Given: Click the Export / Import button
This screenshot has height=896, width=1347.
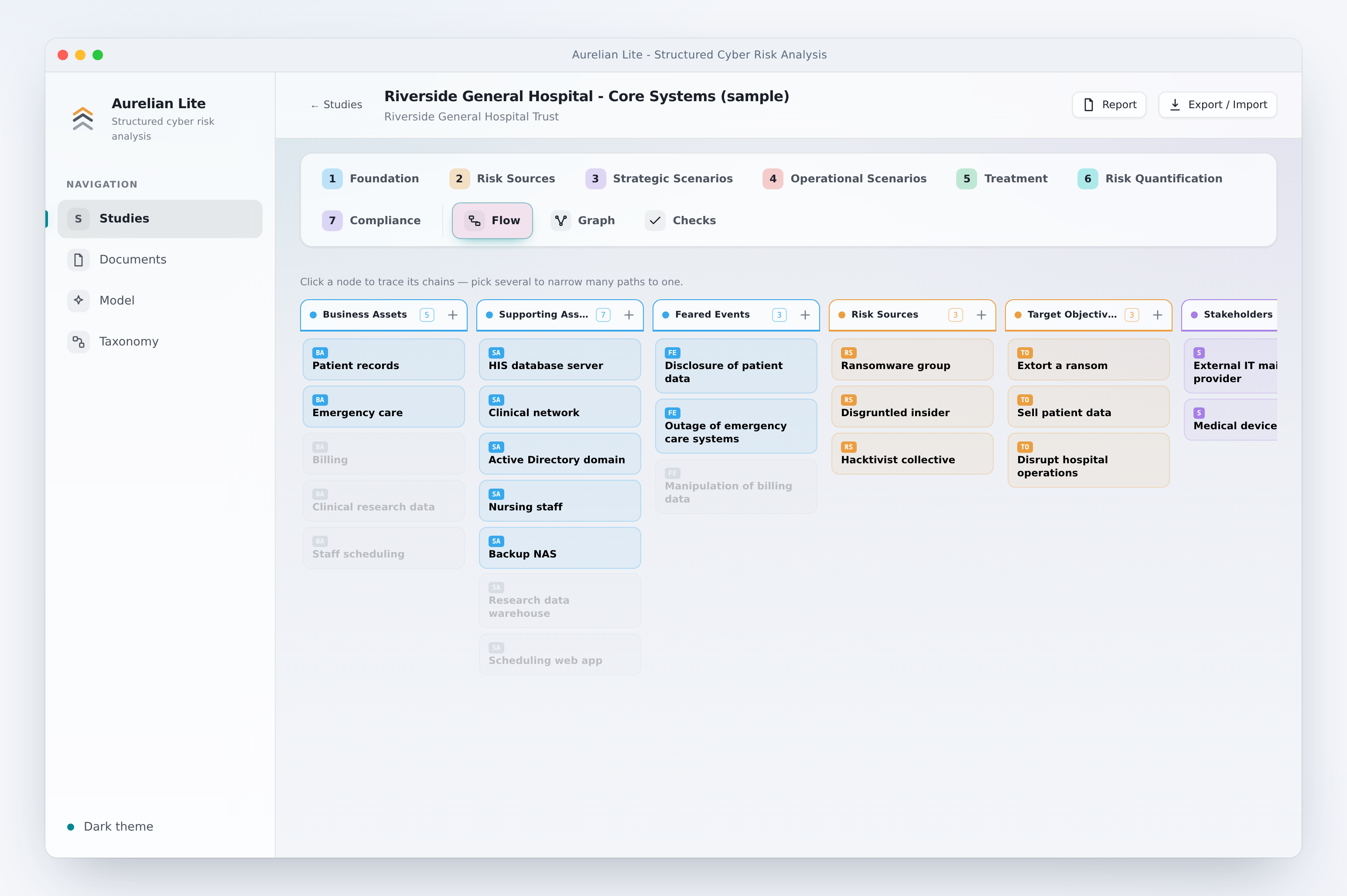Looking at the screenshot, I should point(1217,105).
